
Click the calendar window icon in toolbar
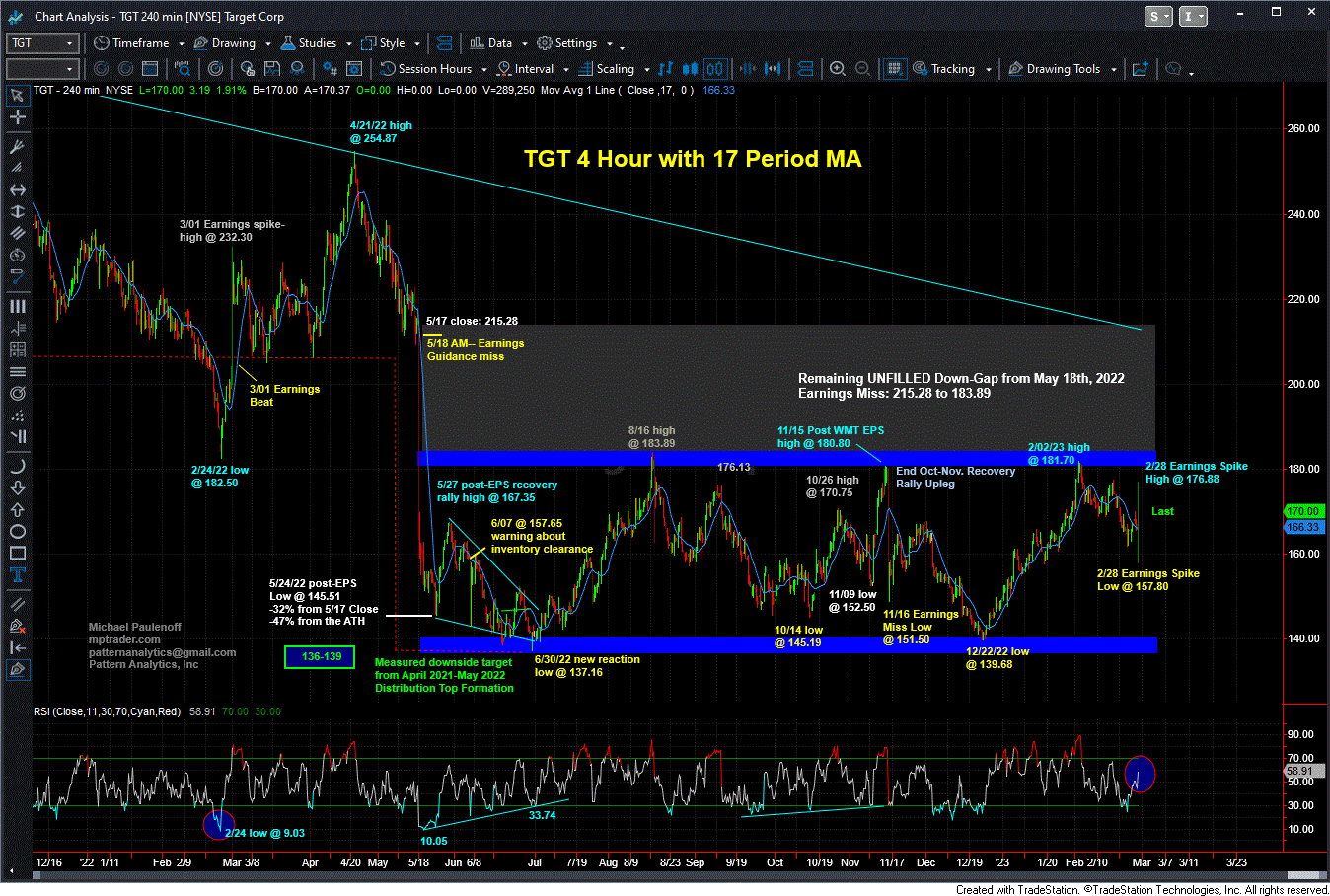[150, 69]
